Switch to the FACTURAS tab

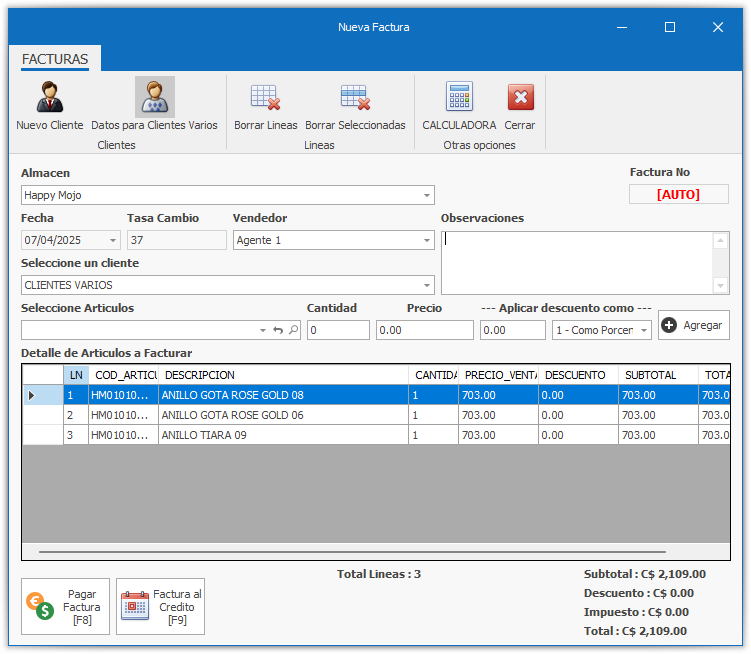[55, 59]
